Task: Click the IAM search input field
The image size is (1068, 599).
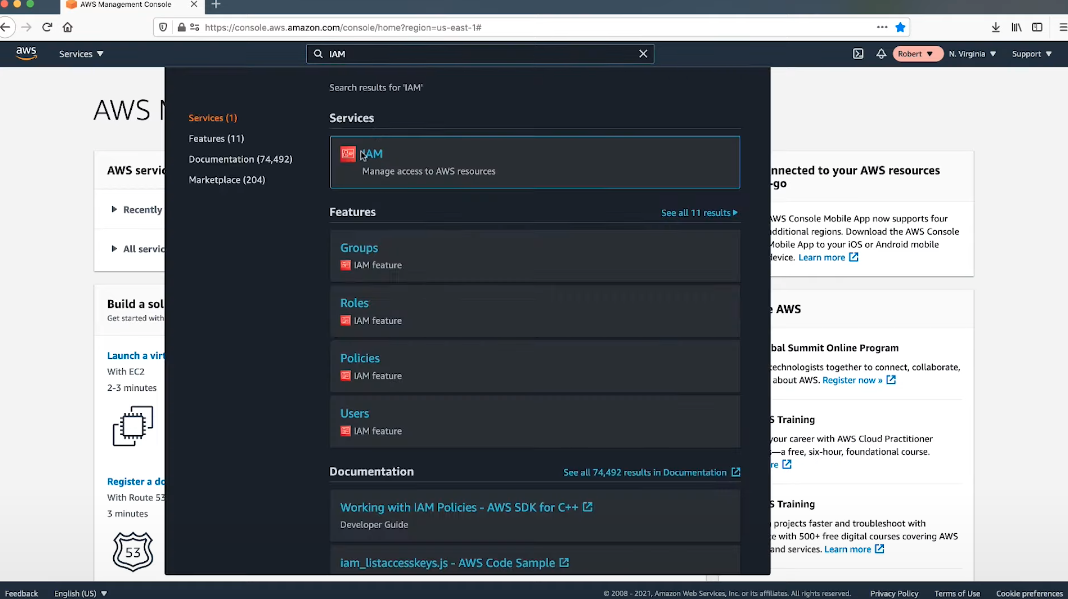Action: (480, 54)
